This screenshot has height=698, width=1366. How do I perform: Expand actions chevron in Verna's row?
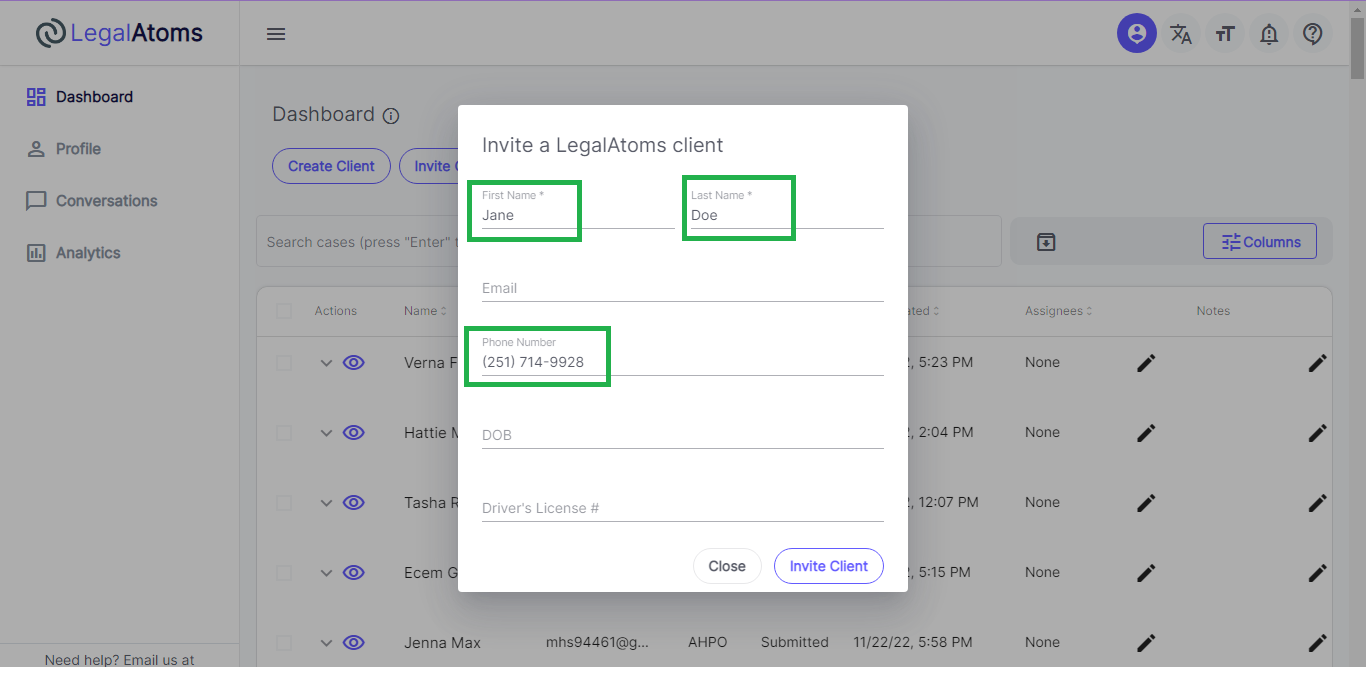click(x=326, y=363)
